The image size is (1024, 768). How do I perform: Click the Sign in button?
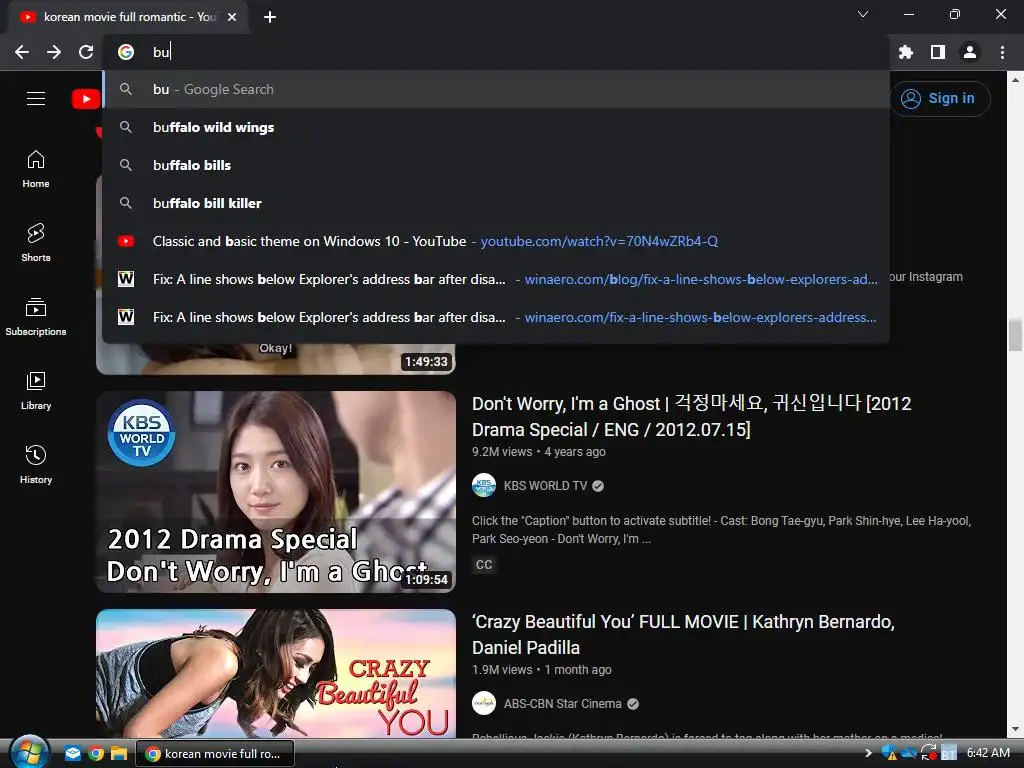(x=940, y=99)
